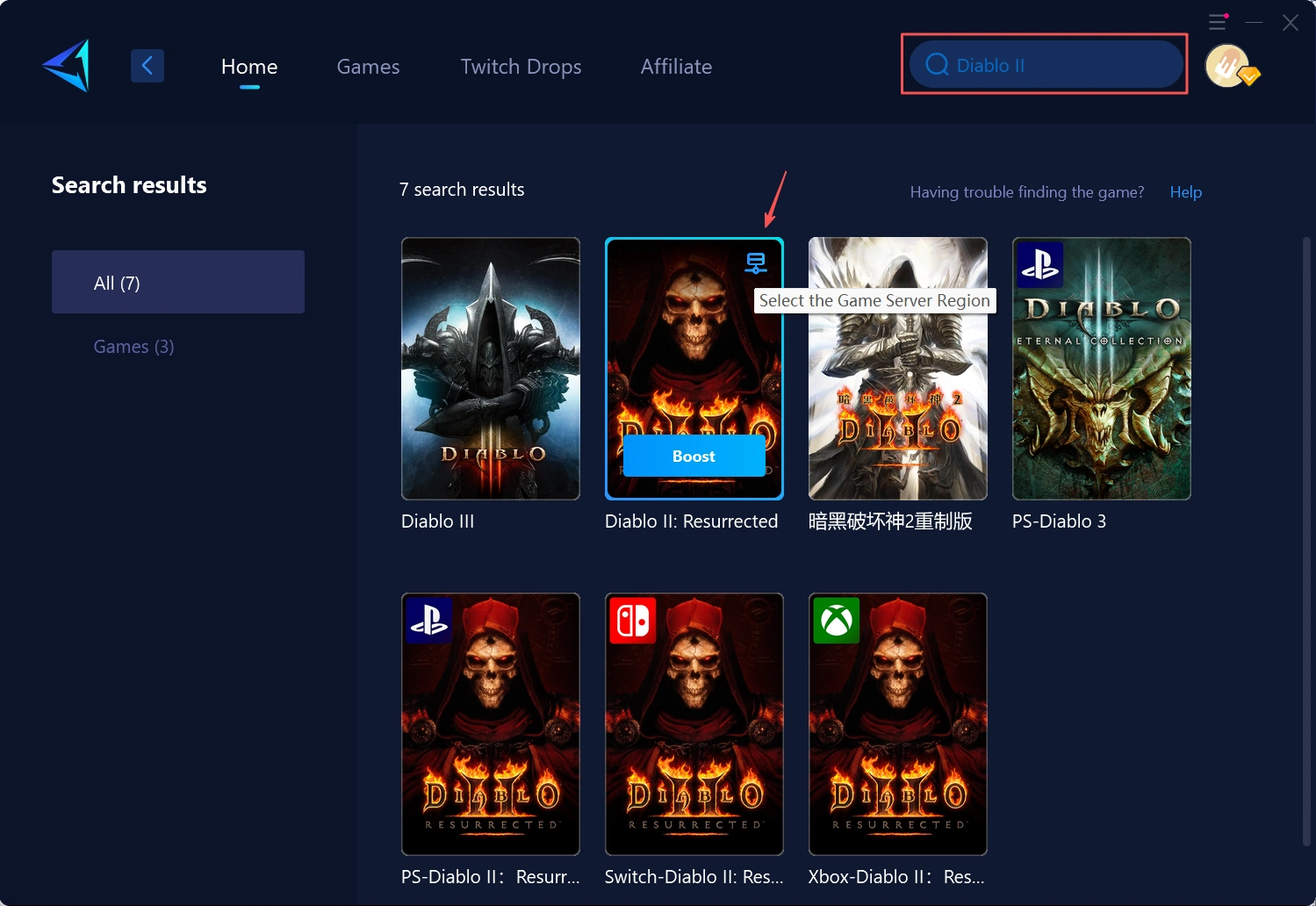The width and height of the screenshot is (1316, 906).
Task: Click the Diablo II: Resurrected title text
Action: (x=692, y=521)
